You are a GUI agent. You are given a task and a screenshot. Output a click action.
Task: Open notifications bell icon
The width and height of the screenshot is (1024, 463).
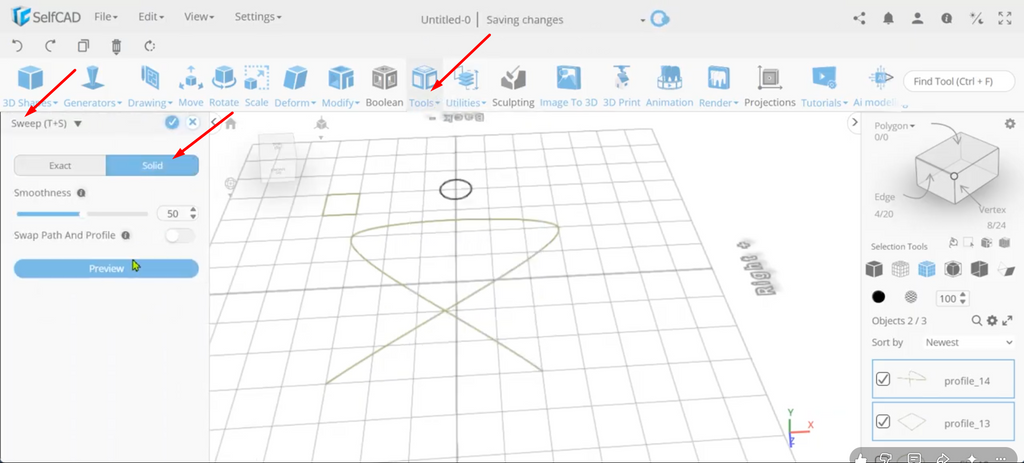pyautogui.click(x=888, y=19)
